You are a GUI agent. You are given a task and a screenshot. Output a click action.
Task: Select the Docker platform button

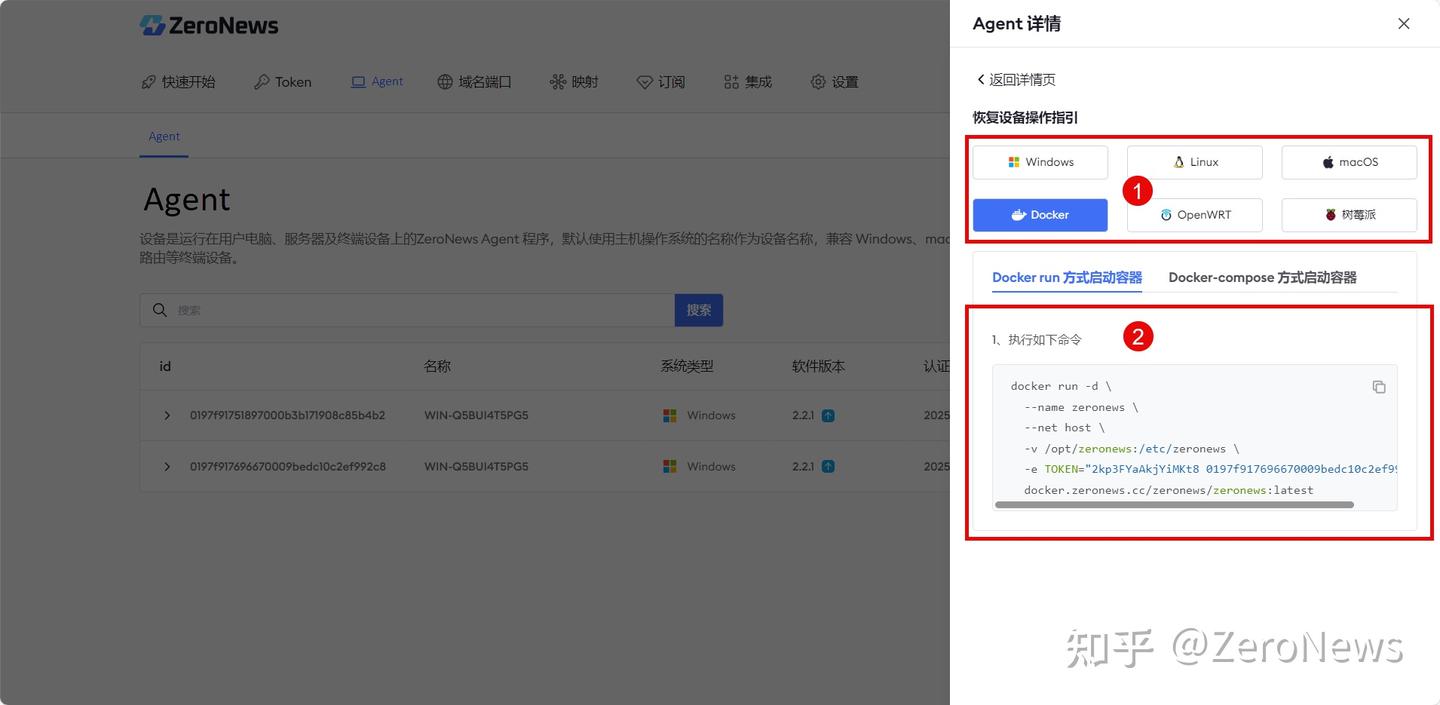click(1040, 215)
